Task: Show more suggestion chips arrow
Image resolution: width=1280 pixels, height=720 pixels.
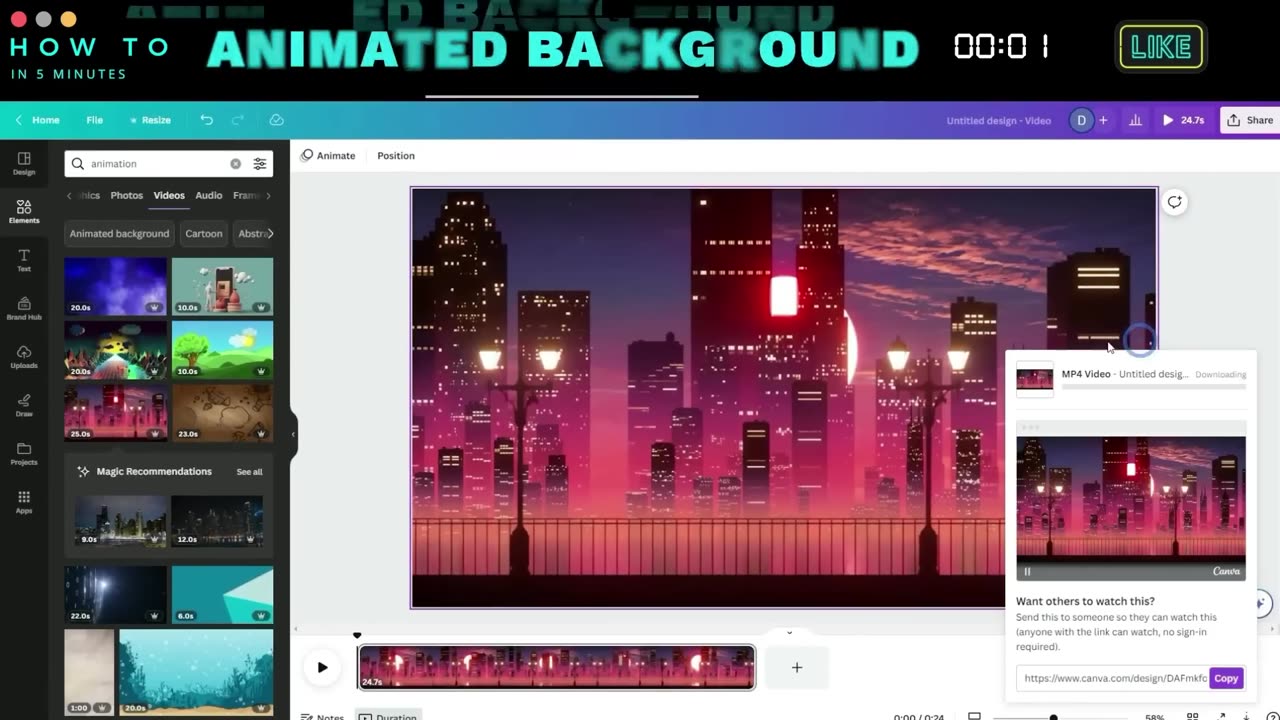Action: tap(270, 233)
